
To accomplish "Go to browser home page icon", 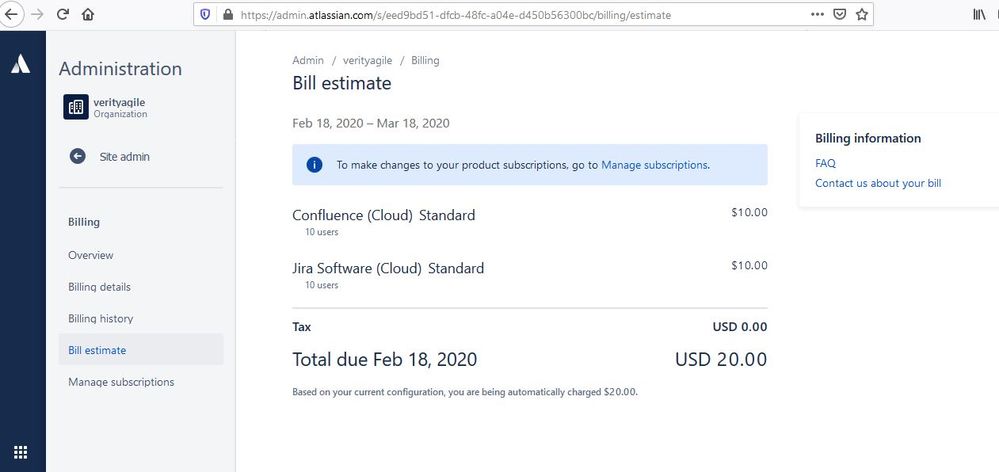I will 88,15.
